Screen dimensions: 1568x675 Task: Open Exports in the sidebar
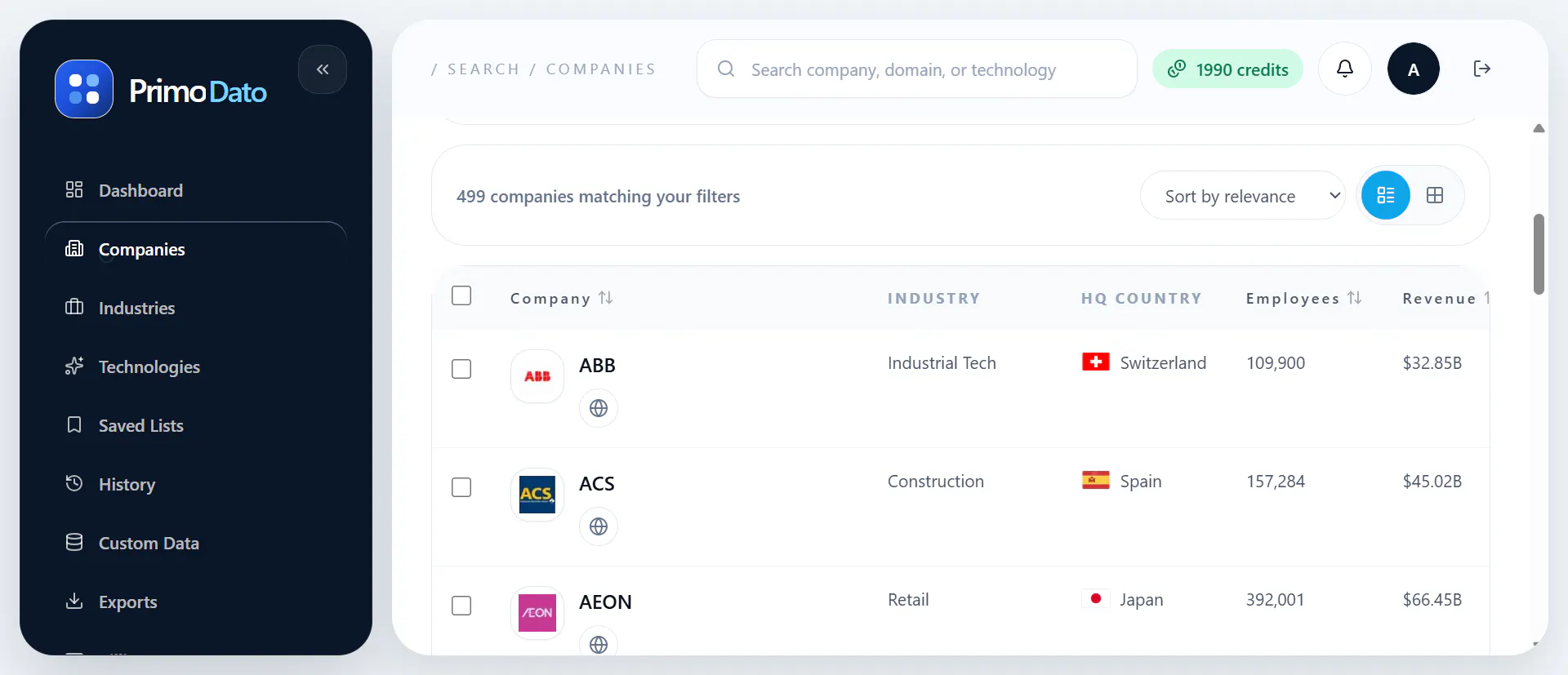pos(196,602)
